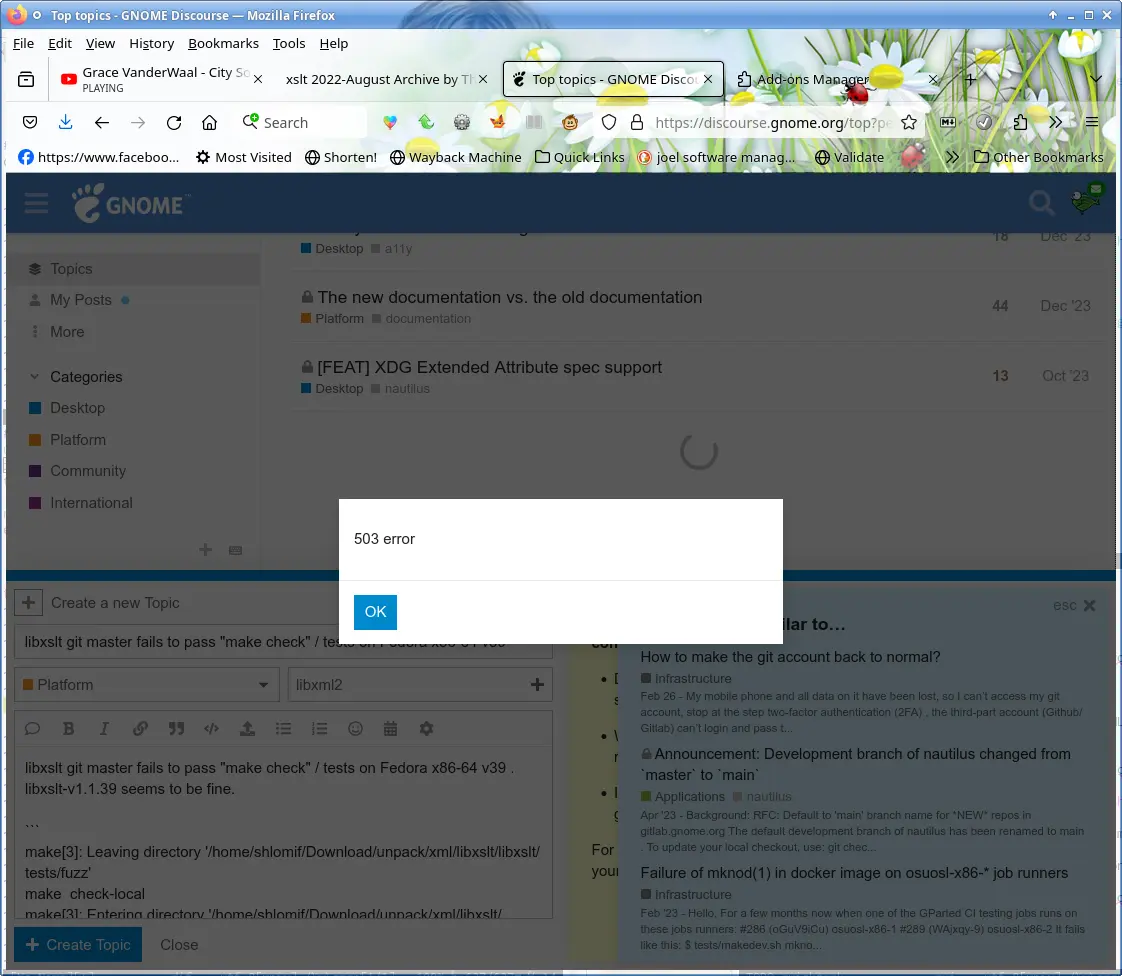Bookmark this page star icon

click(909, 122)
